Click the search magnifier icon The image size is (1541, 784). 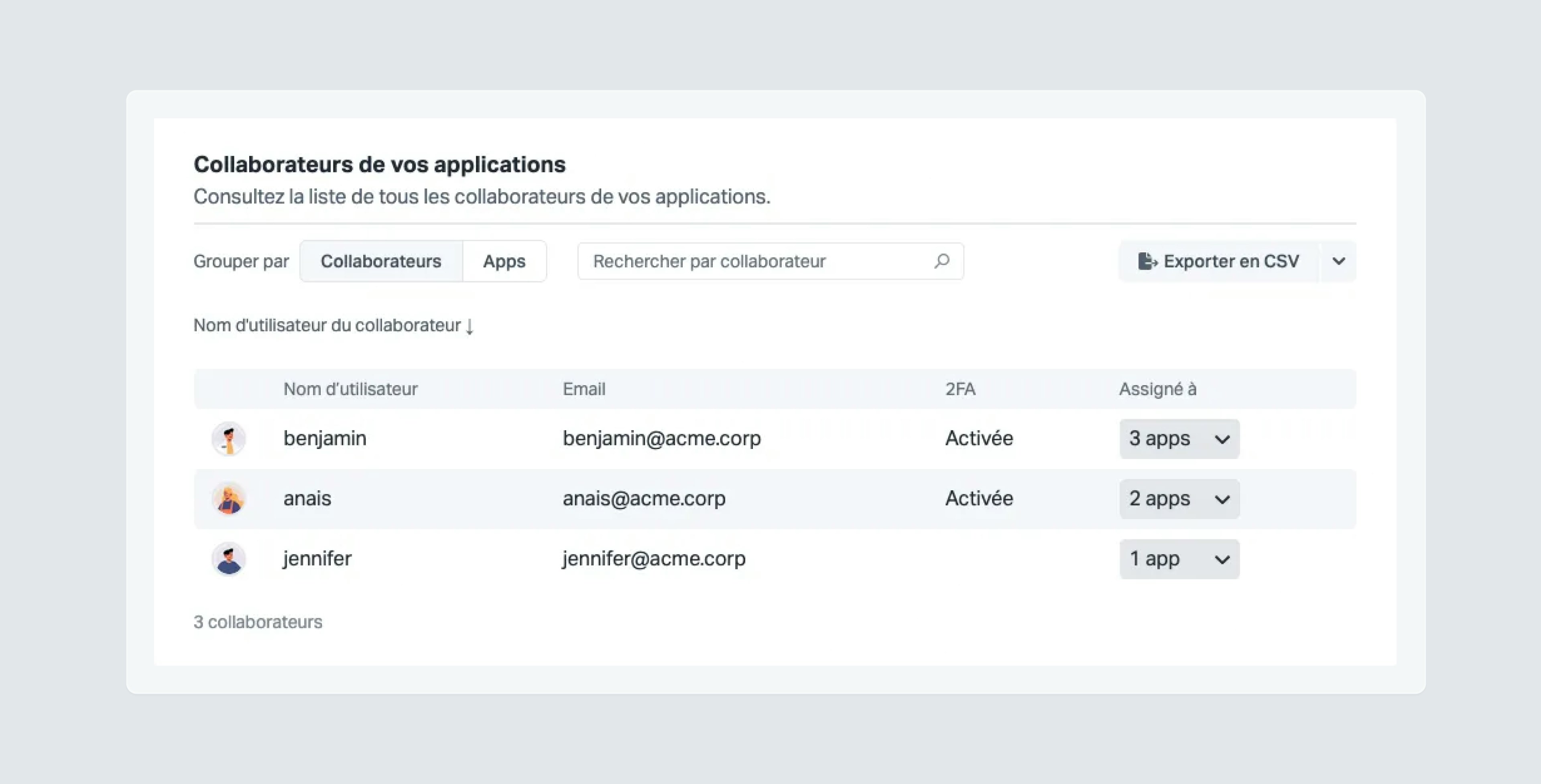coord(941,261)
